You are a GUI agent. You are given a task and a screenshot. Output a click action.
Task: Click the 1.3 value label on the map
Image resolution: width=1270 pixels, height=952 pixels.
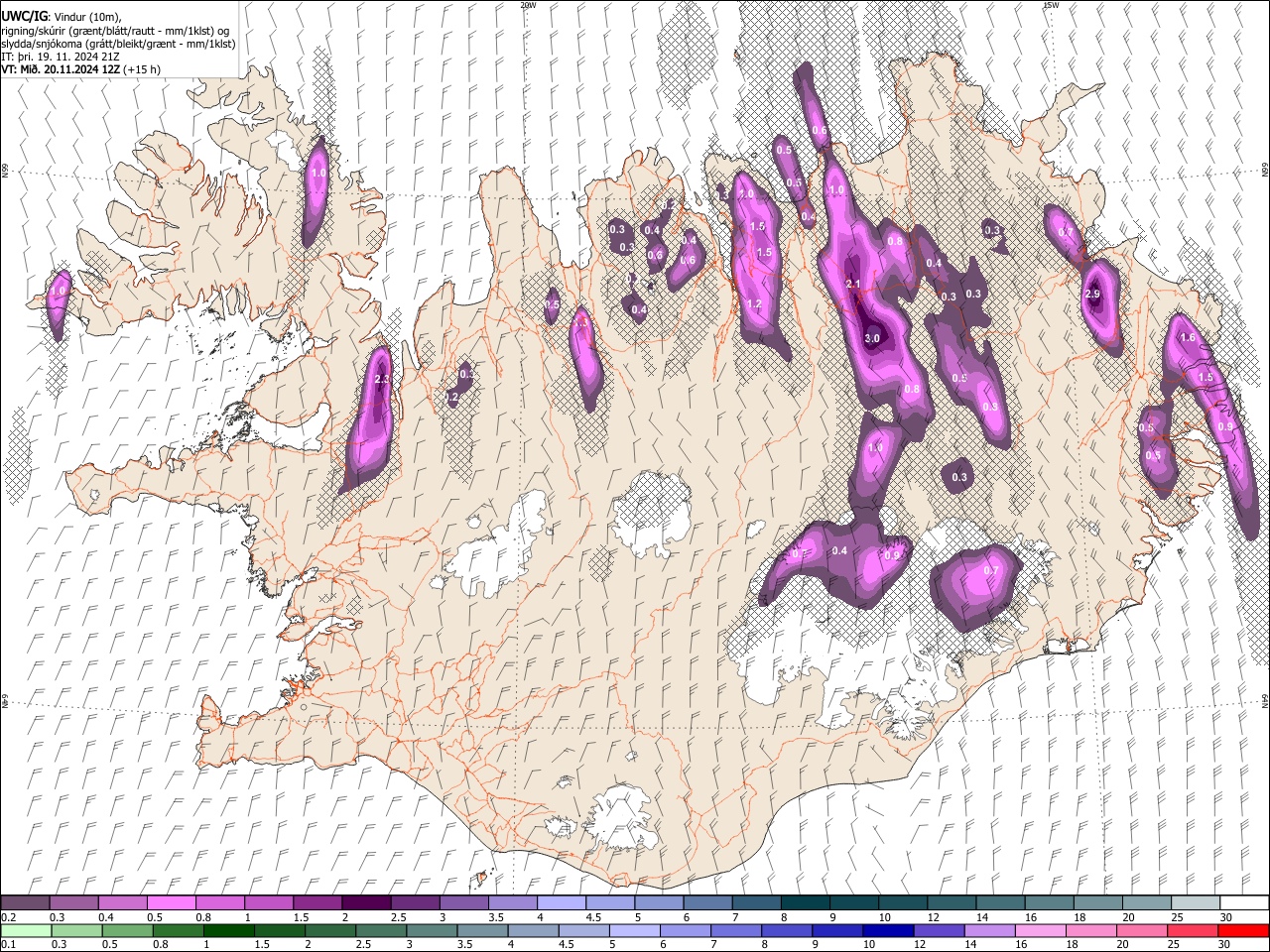(581, 323)
